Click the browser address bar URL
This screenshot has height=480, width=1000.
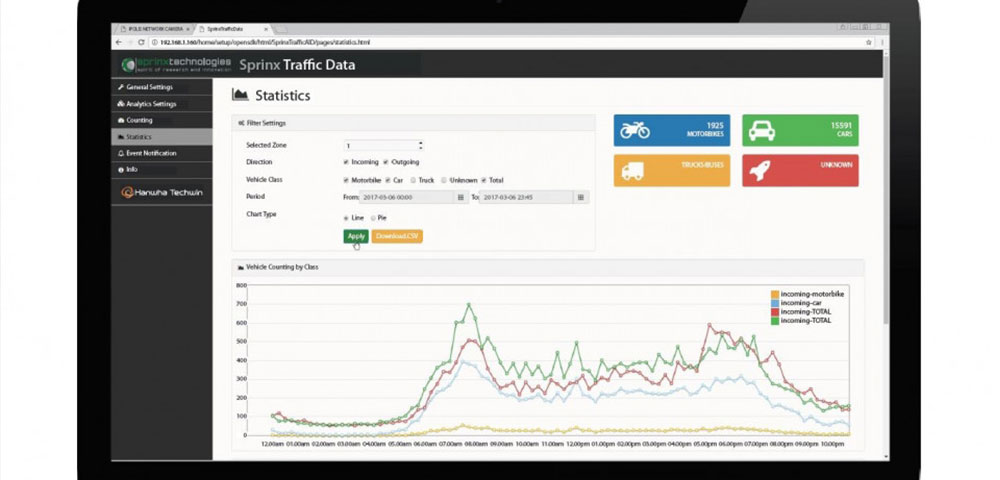click(265, 42)
